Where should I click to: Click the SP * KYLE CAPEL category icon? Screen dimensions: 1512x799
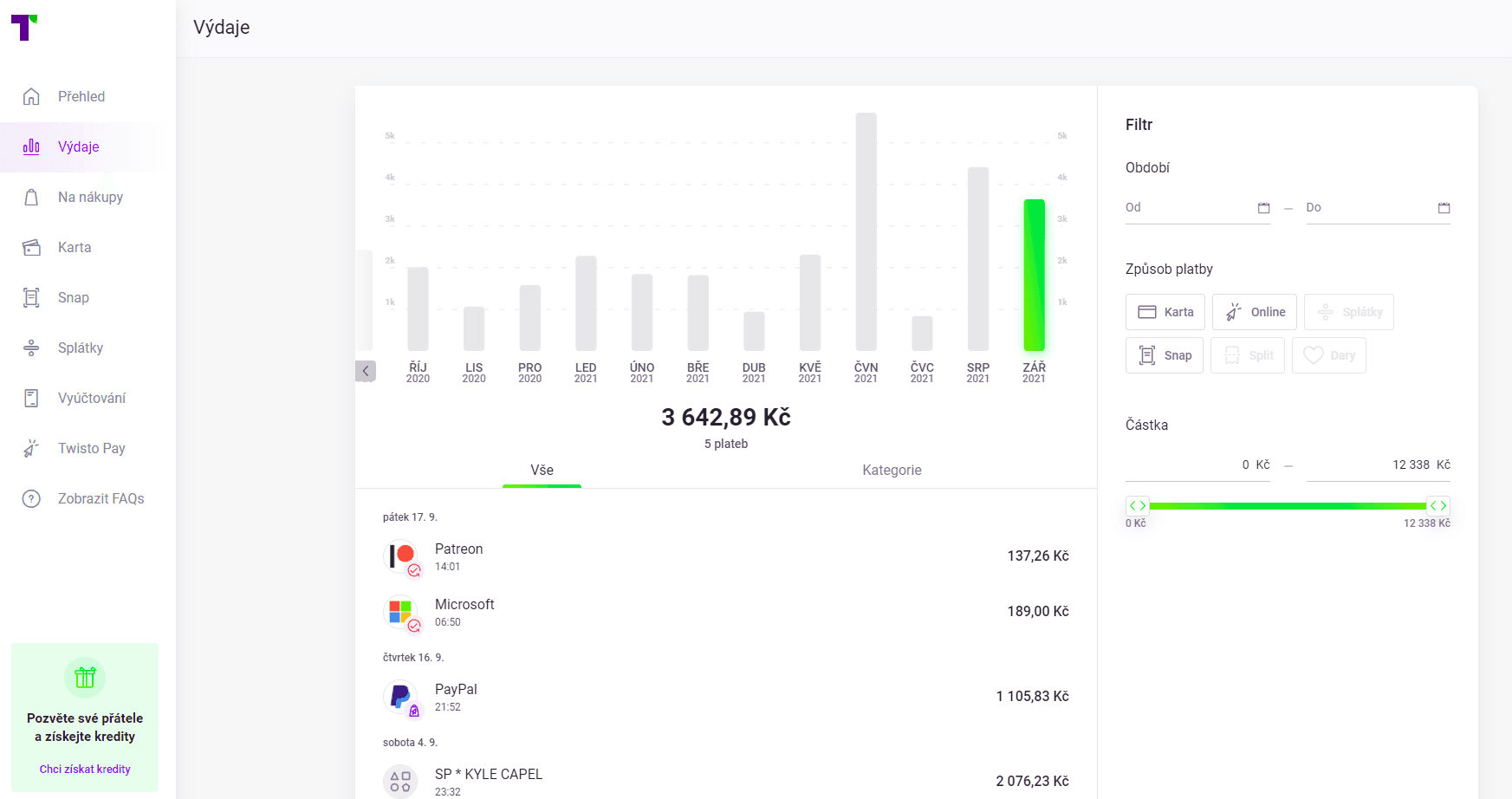pos(400,781)
